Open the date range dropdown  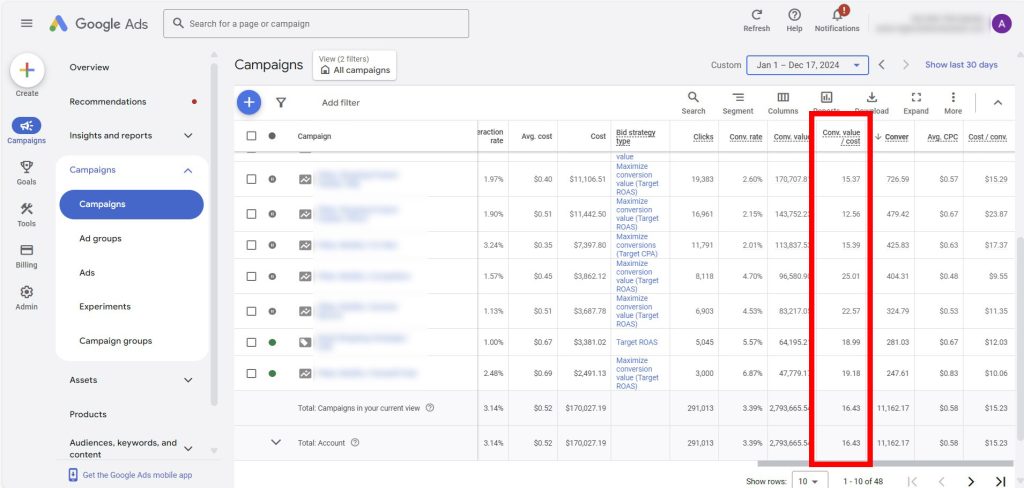(807, 65)
